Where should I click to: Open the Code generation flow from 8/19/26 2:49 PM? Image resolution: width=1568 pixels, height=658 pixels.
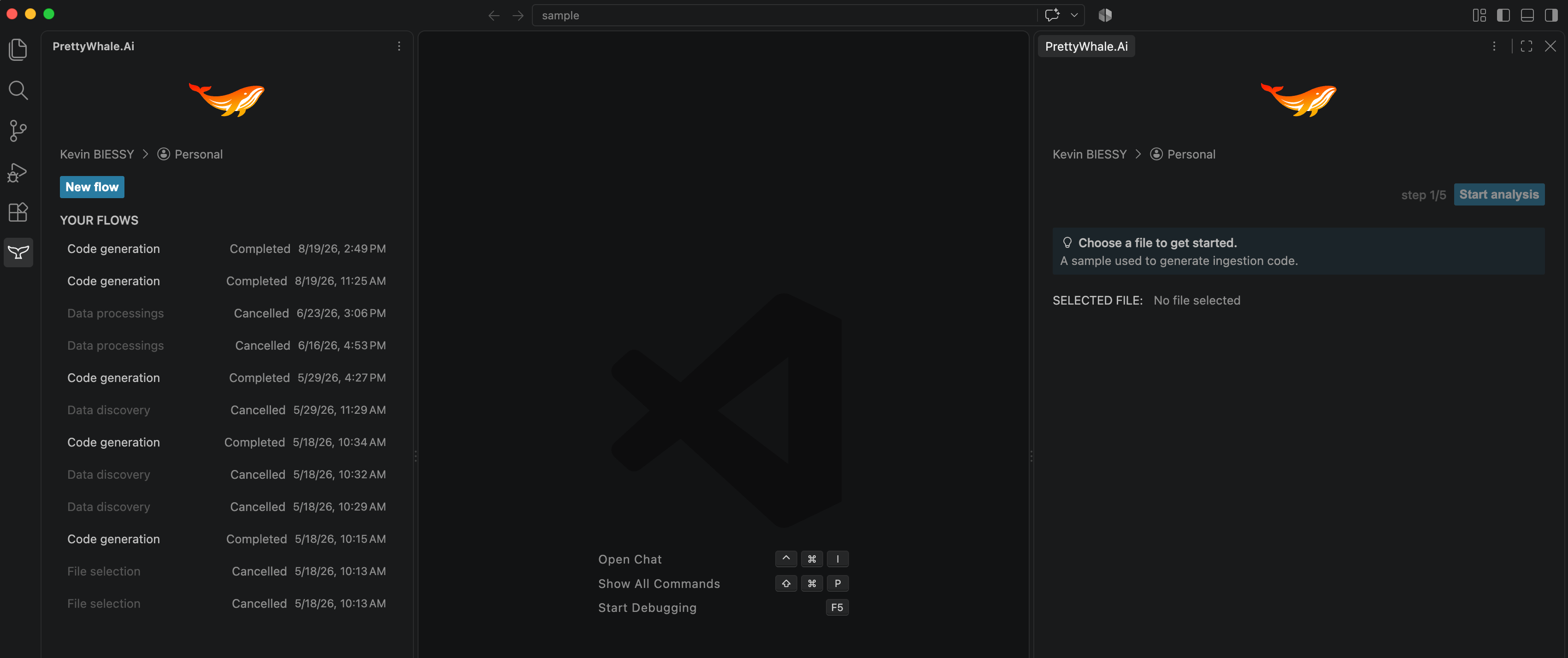tap(226, 249)
